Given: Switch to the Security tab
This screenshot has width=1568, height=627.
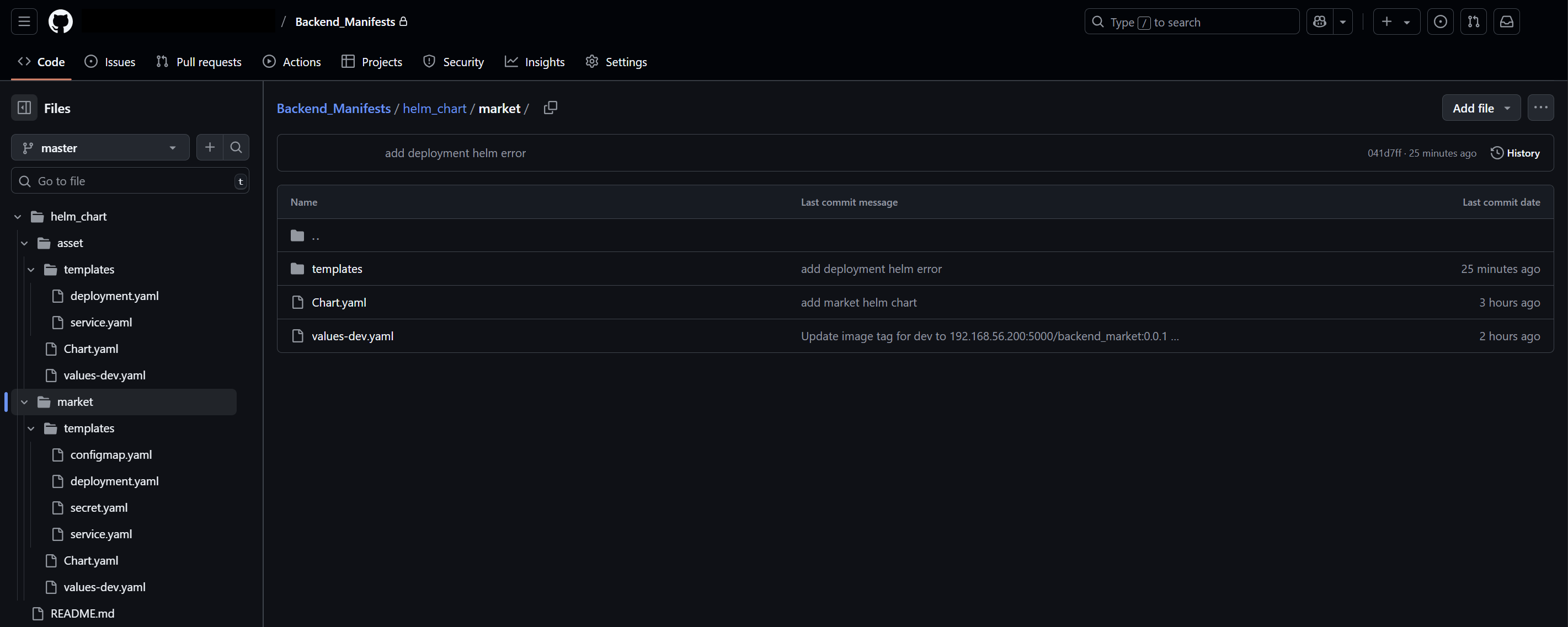Looking at the screenshot, I should [x=454, y=62].
